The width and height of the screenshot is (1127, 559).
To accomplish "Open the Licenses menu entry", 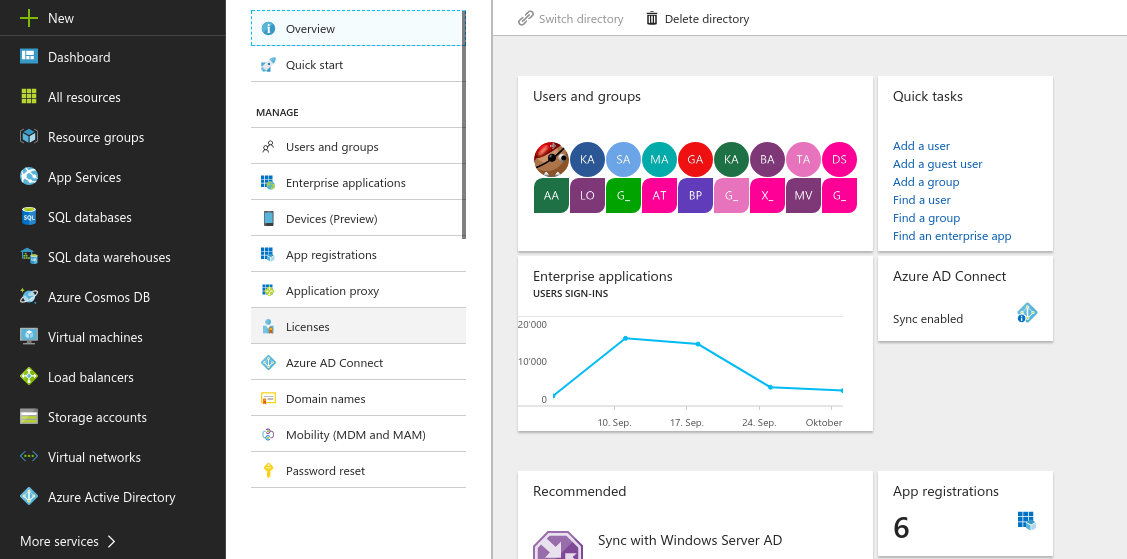I will coord(307,327).
